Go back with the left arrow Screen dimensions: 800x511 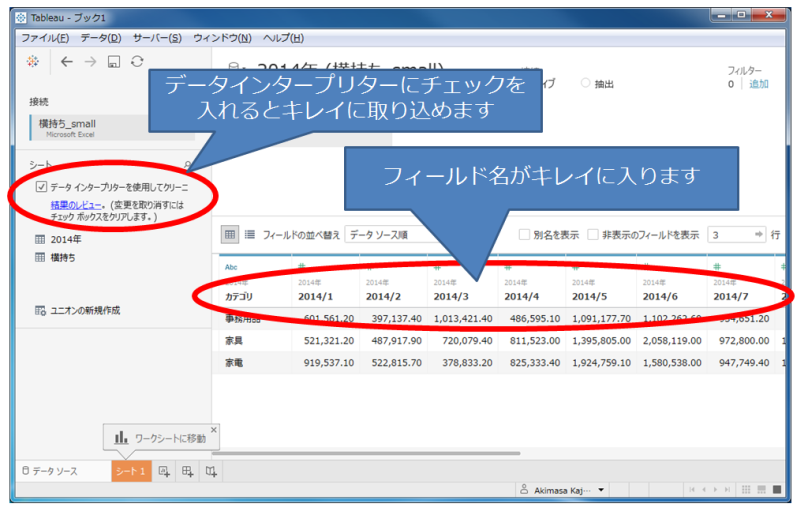click(67, 62)
